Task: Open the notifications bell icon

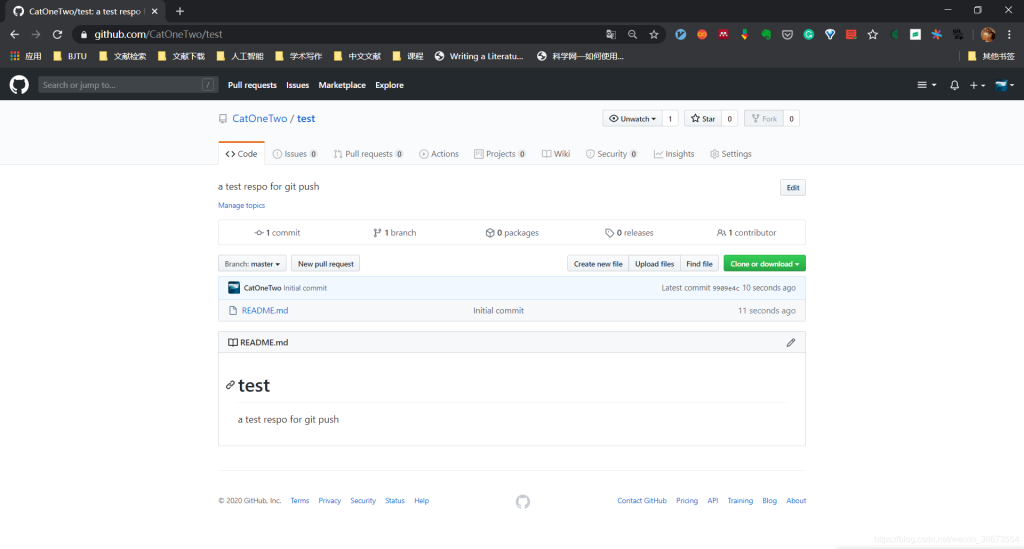Action: (954, 85)
